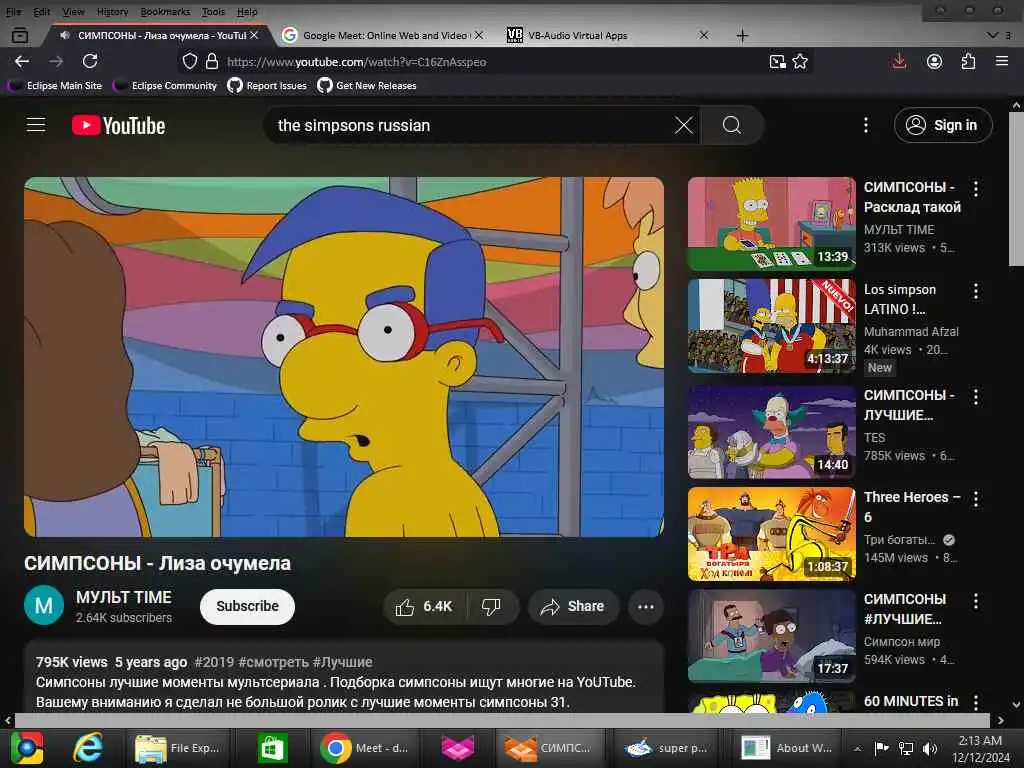Reload the page with the refresh icon

coord(90,61)
